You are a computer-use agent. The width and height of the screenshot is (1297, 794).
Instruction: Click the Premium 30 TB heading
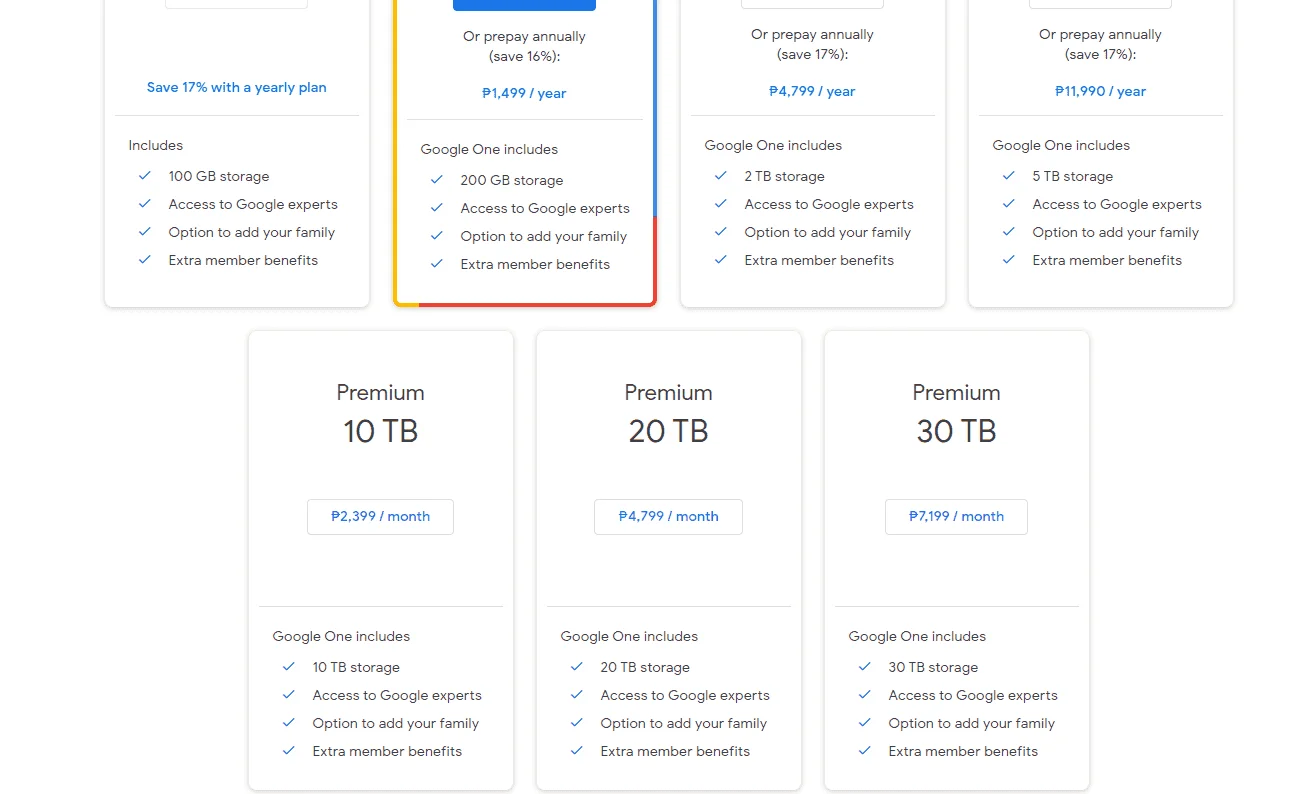tap(956, 413)
